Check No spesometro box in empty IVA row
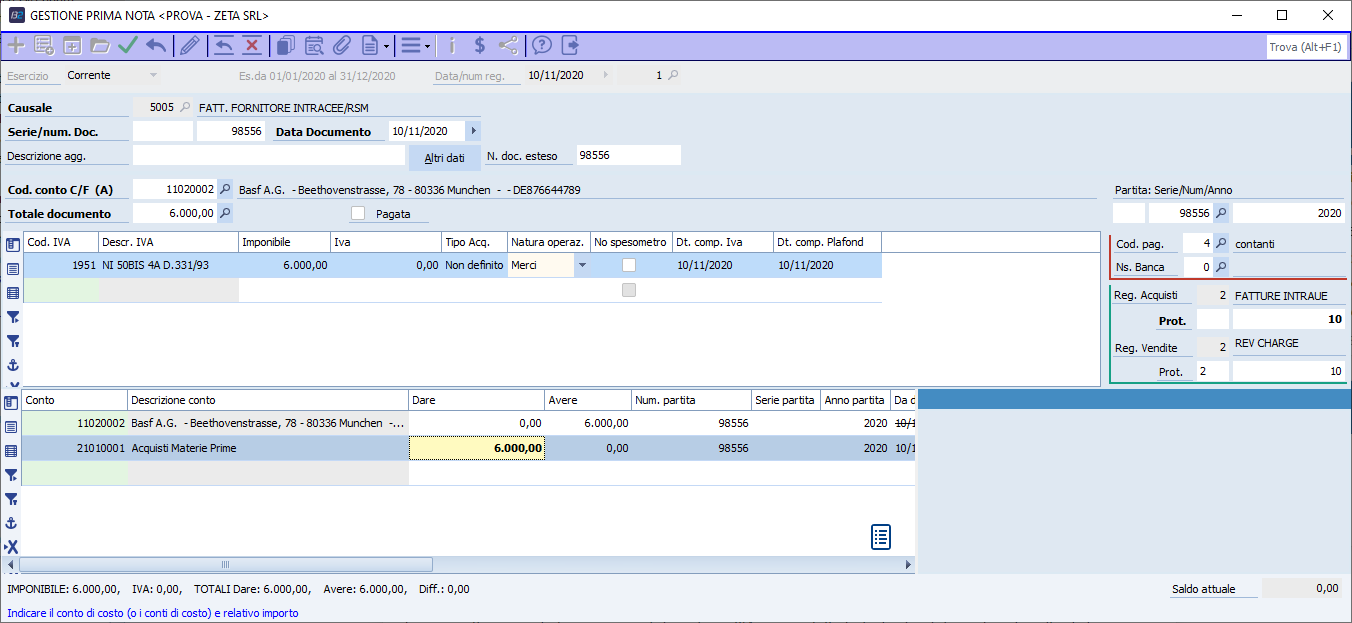The width and height of the screenshot is (1352, 623). tap(629, 290)
